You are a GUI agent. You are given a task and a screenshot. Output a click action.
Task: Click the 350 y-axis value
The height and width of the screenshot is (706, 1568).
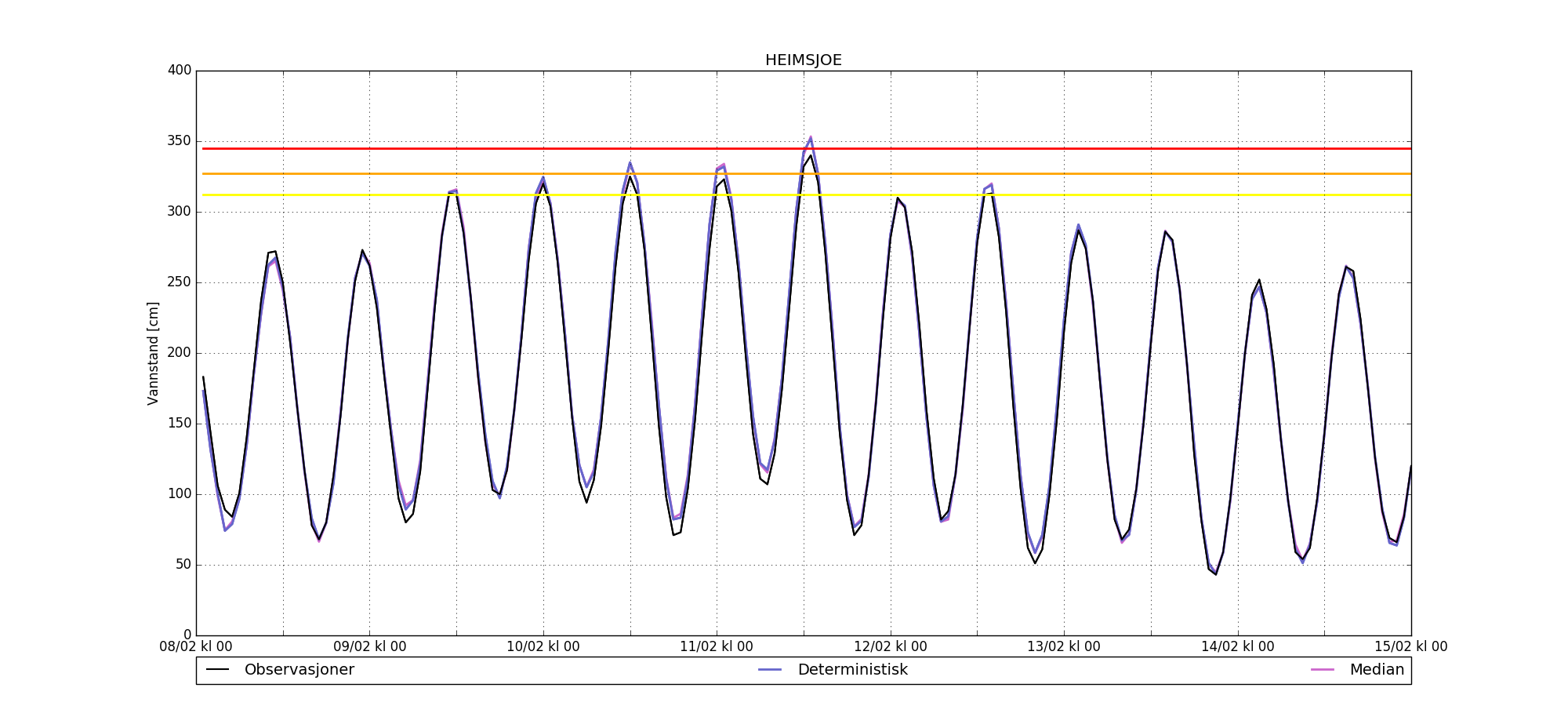pyautogui.click(x=180, y=141)
